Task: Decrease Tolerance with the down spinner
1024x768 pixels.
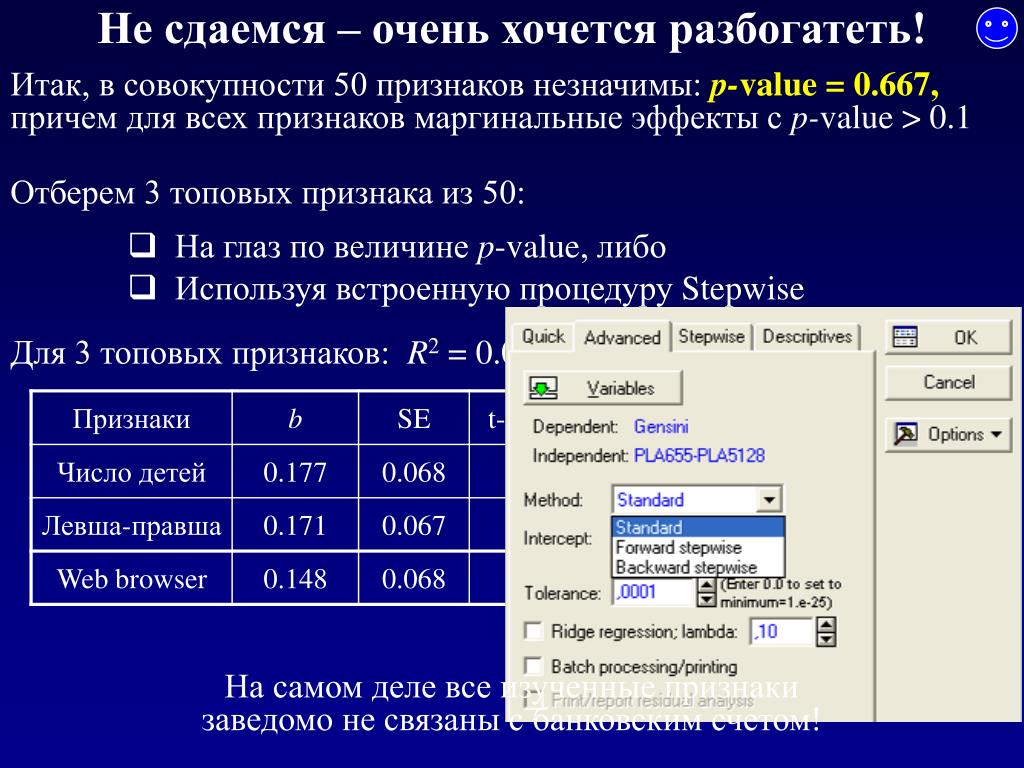Action: pos(706,599)
